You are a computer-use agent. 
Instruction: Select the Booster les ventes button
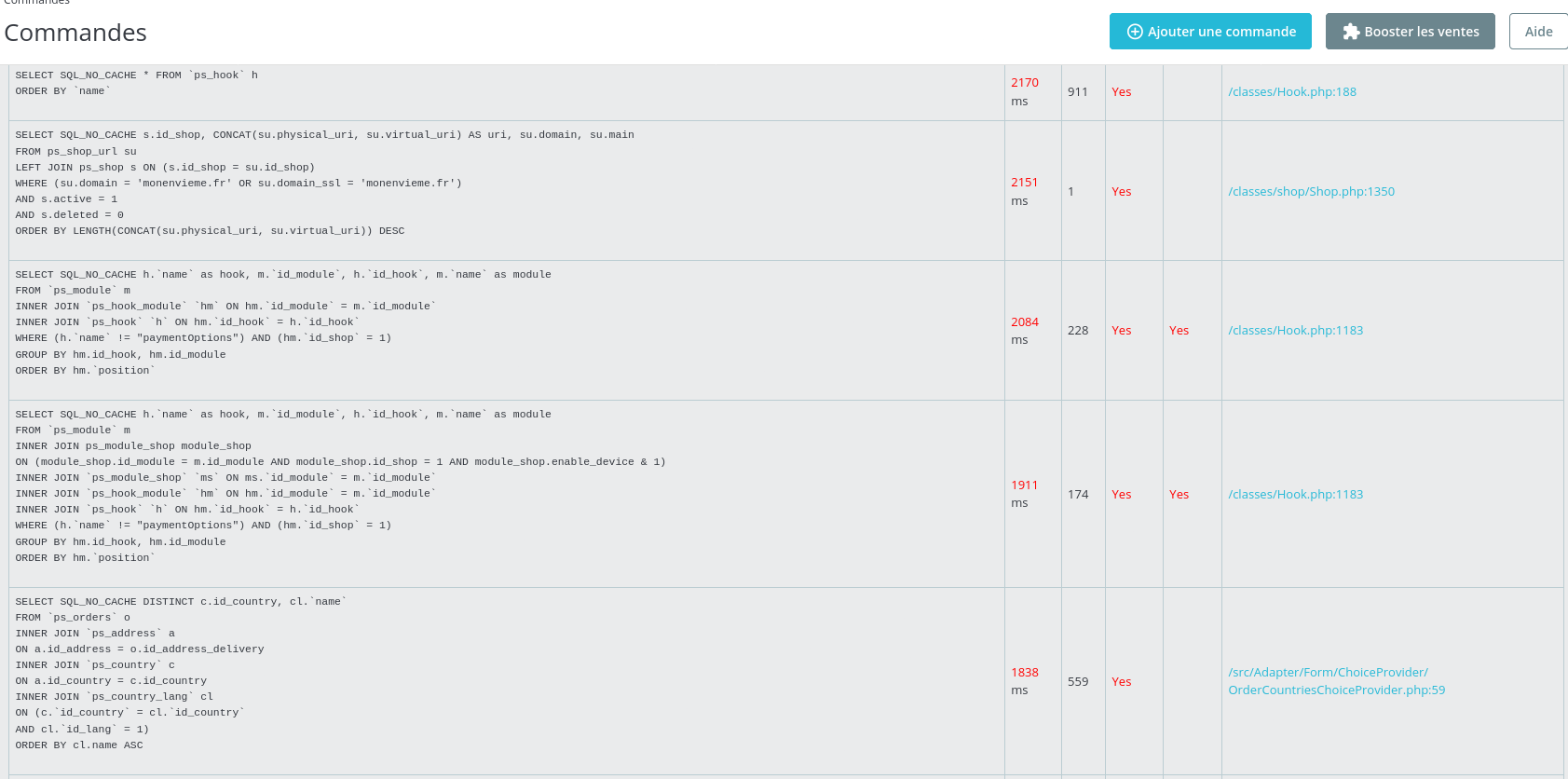tap(1411, 32)
